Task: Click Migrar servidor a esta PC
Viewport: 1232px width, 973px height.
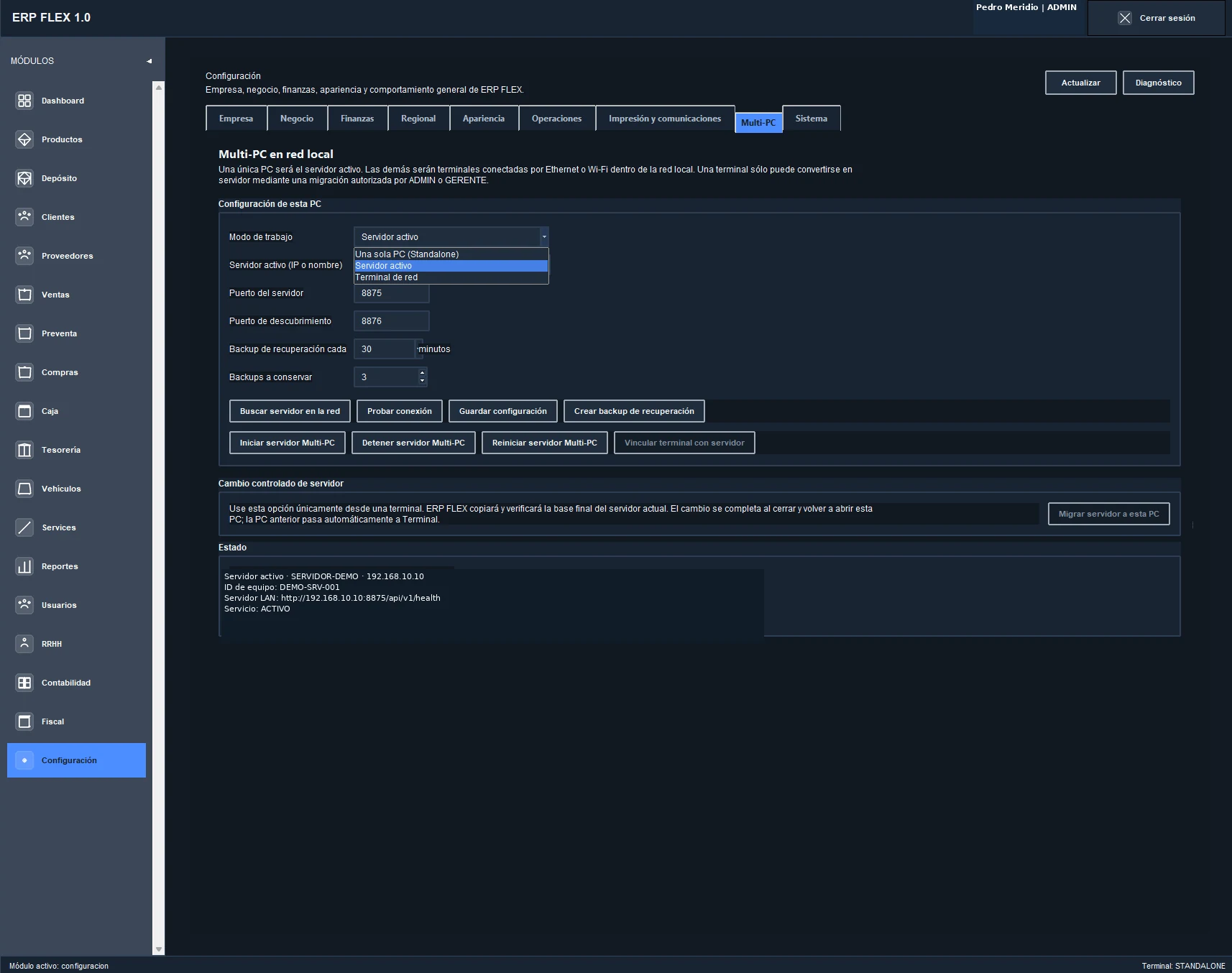Action: [x=1109, y=514]
